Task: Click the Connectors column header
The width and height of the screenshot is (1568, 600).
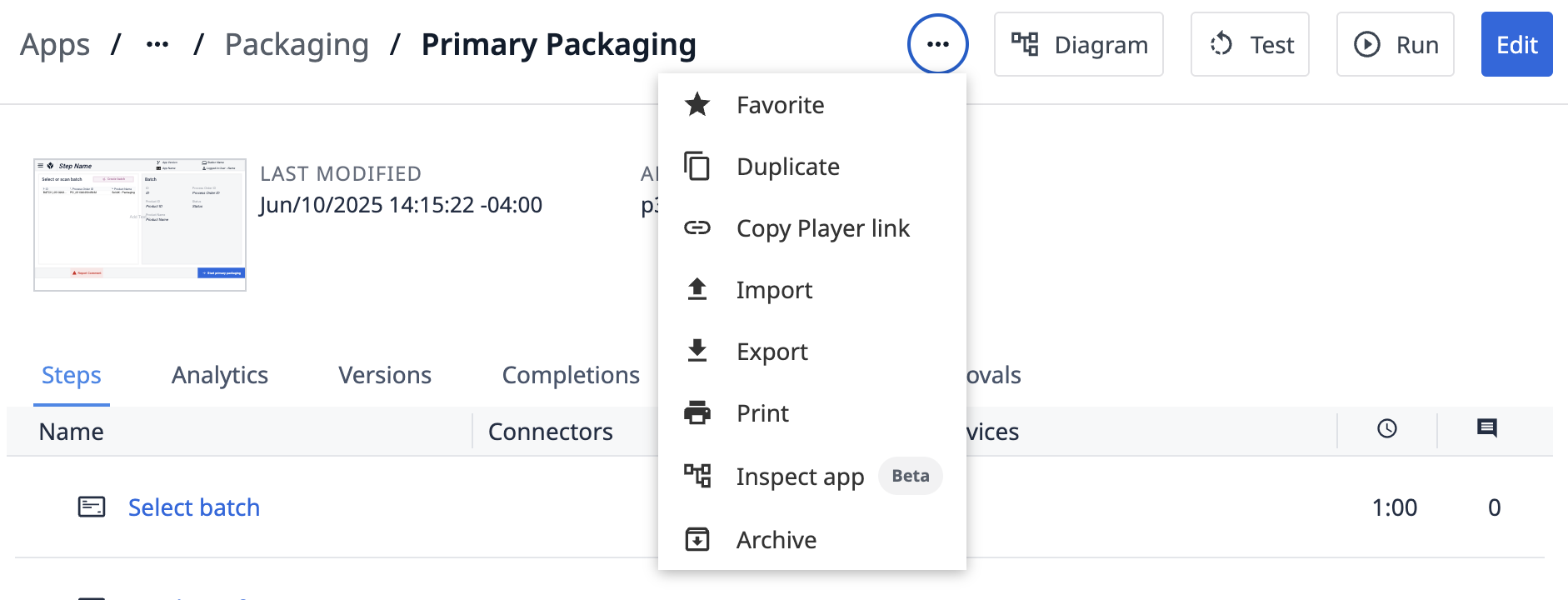Action: pos(551,432)
